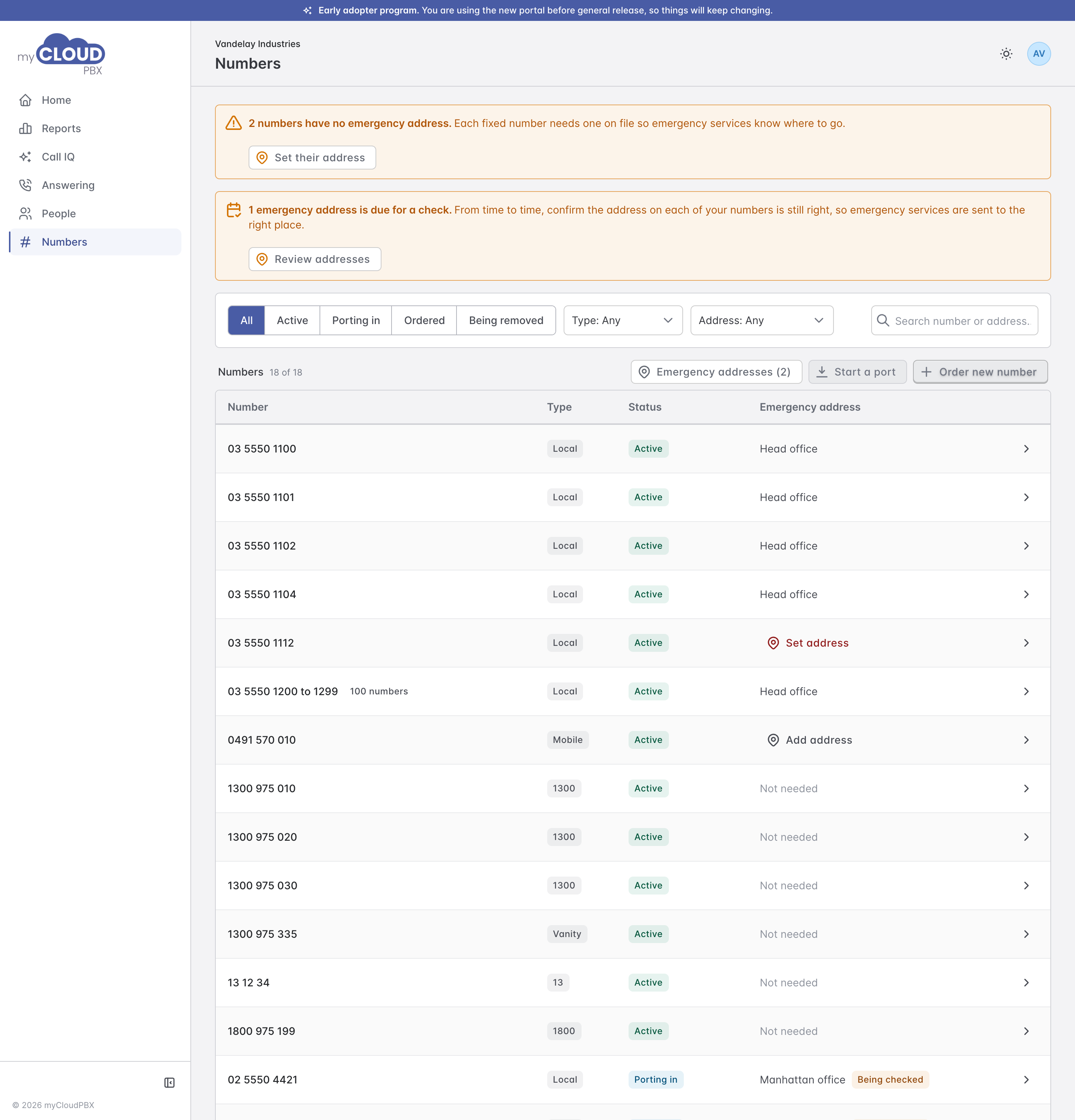This screenshot has height=1120, width=1075.
Task: Go to the Answering section
Action: tap(96, 185)
